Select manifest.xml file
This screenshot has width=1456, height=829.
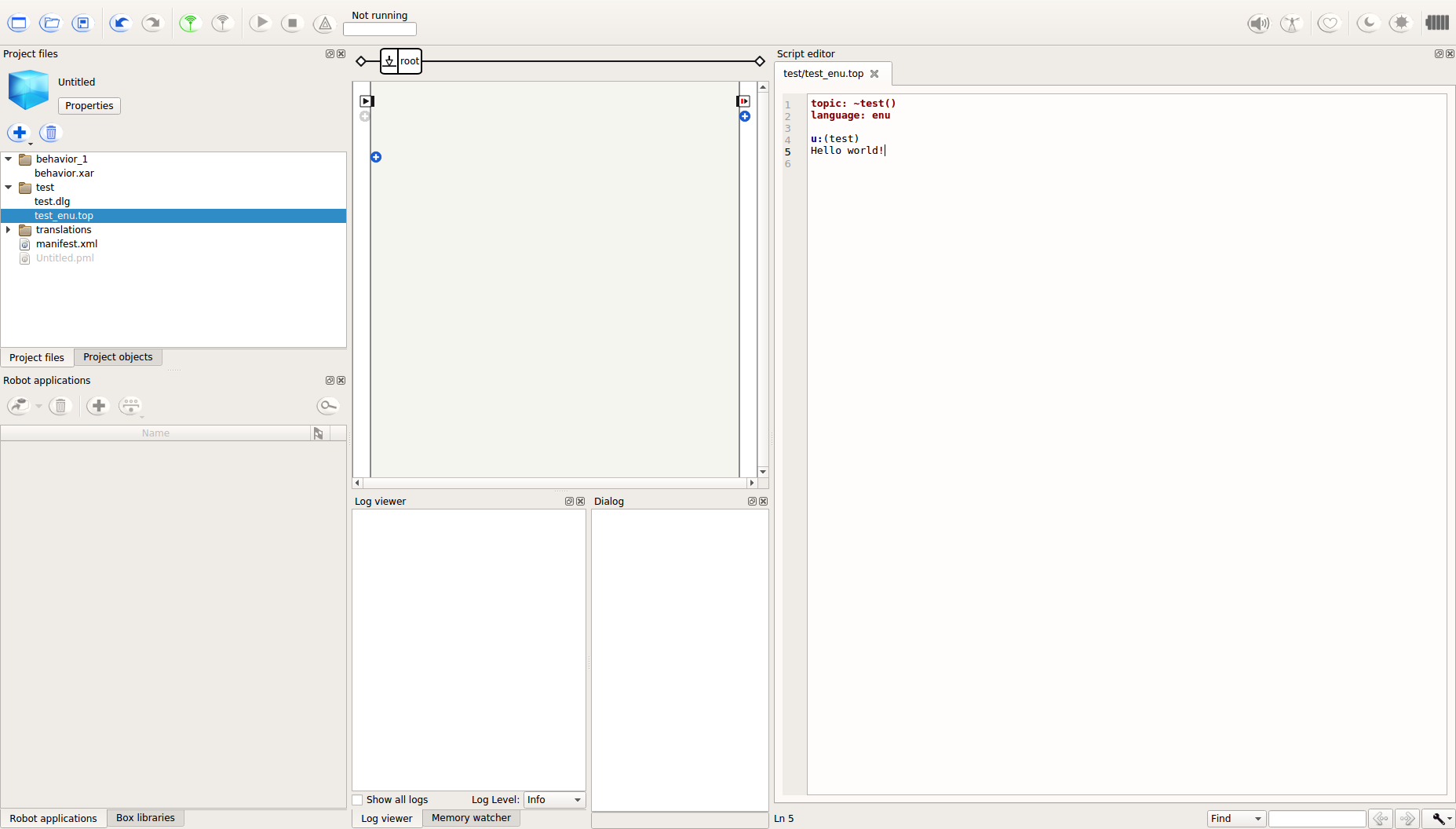pos(67,243)
